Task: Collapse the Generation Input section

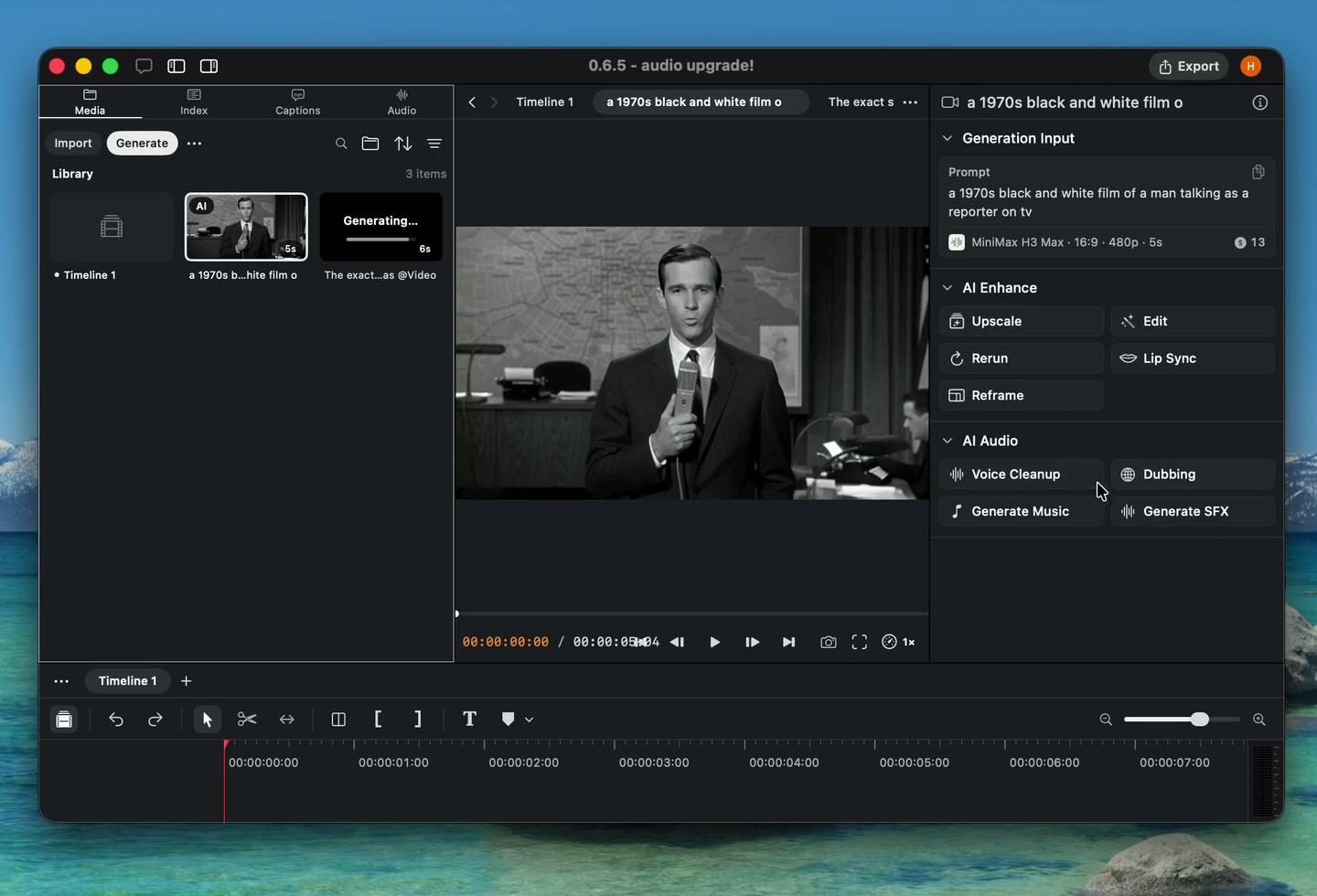Action: (x=948, y=138)
